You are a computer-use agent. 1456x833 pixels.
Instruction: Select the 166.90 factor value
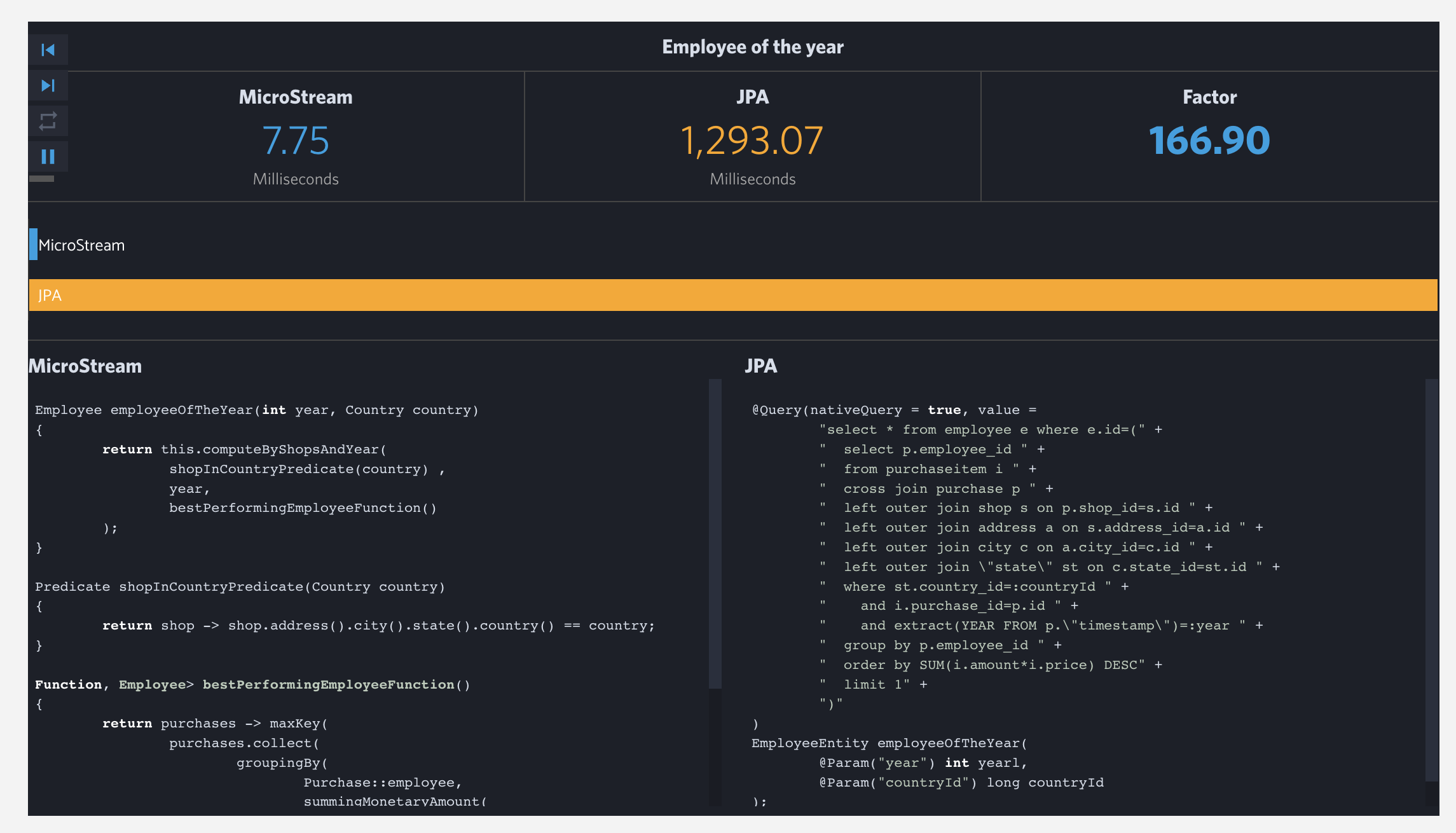(x=1209, y=141)
